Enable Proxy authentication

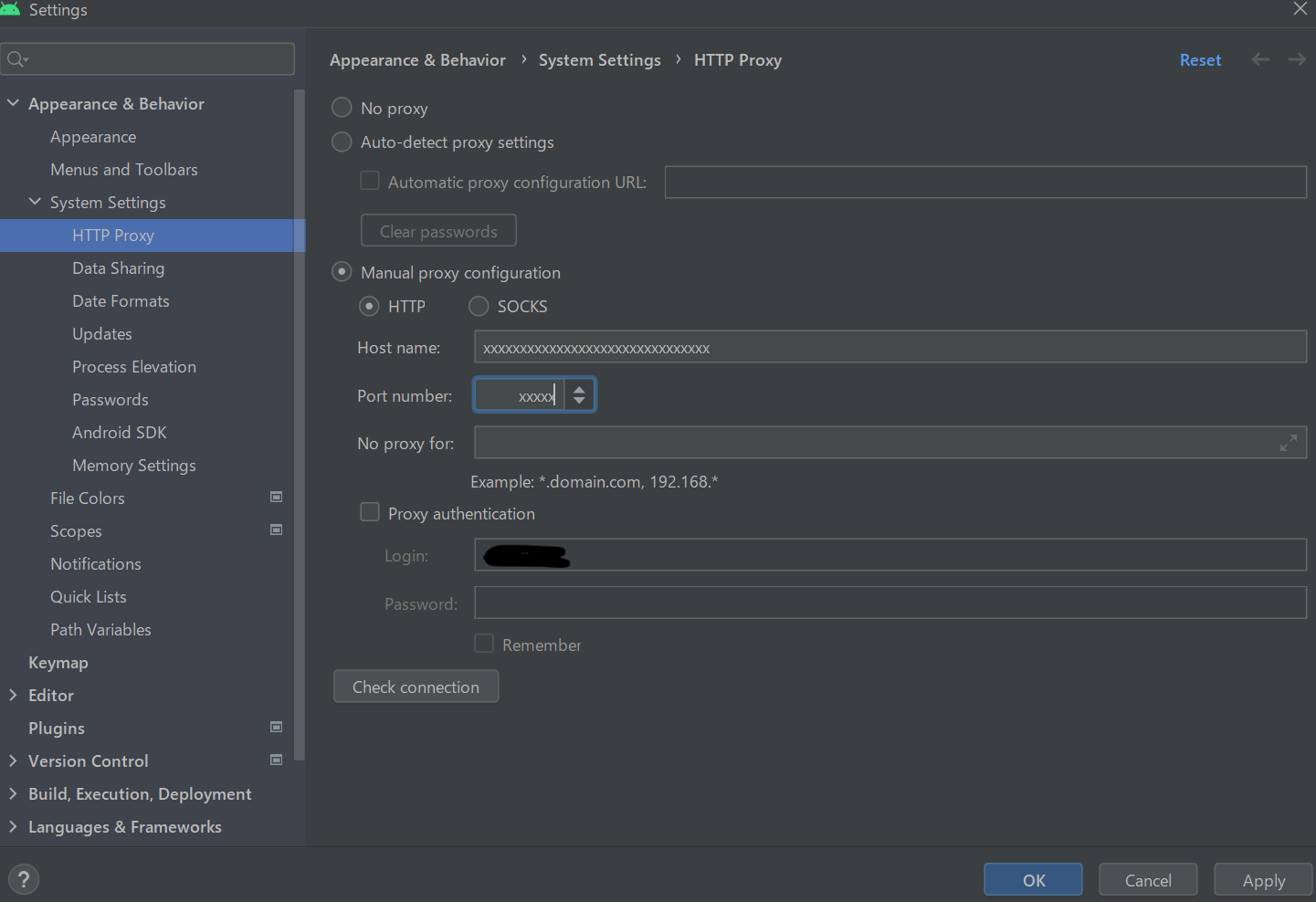(x=370, y=512)
